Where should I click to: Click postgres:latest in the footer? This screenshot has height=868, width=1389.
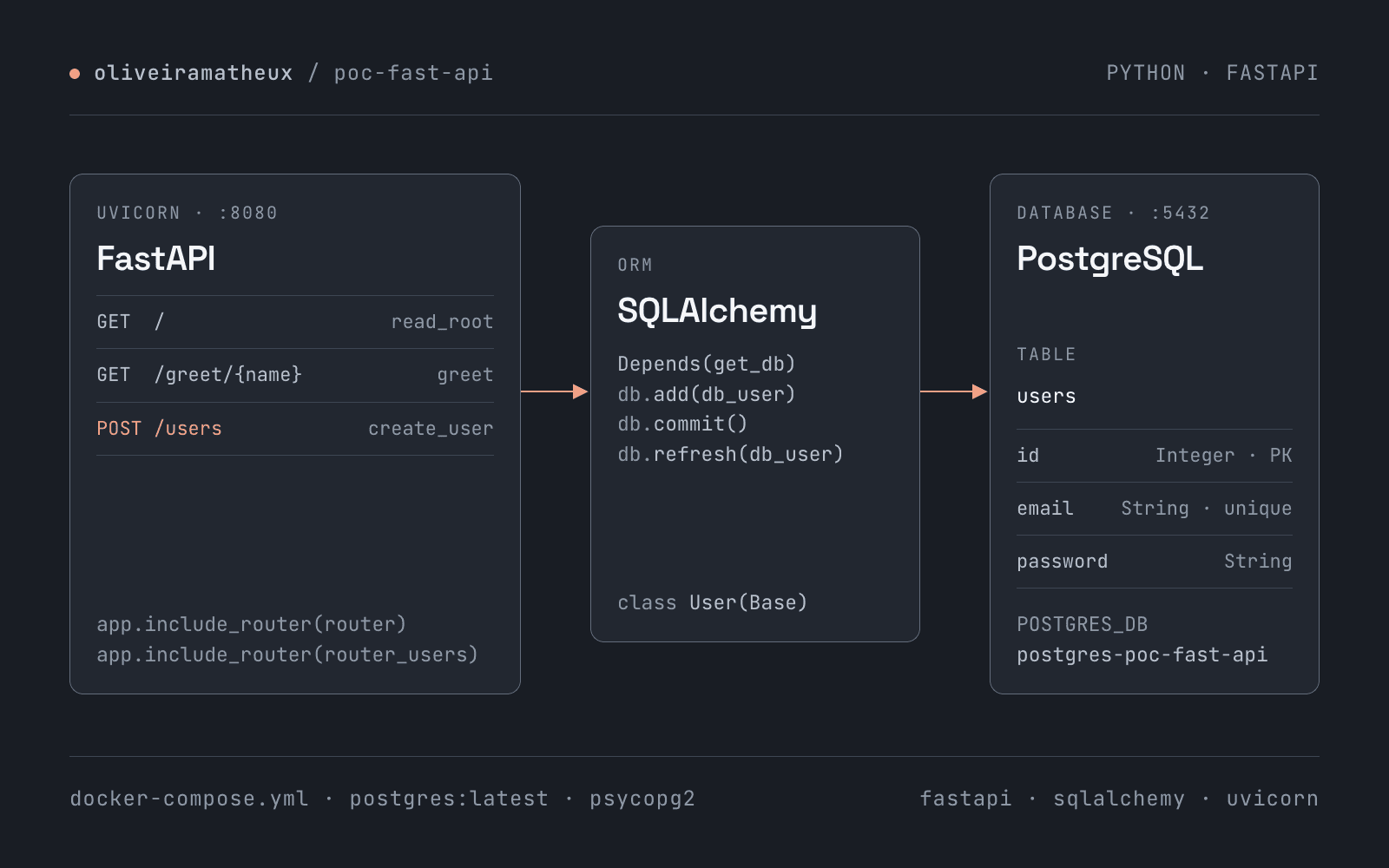[449, 799]
